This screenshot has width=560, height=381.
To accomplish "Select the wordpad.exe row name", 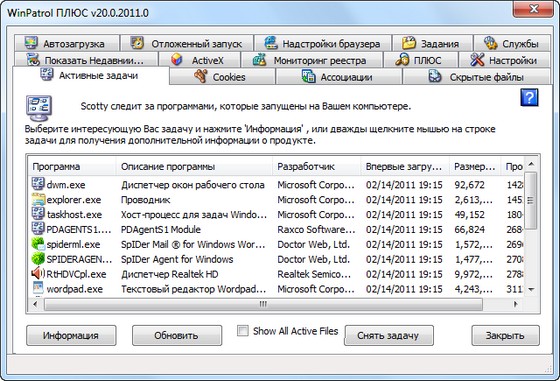I will click(x=75, y=289).
